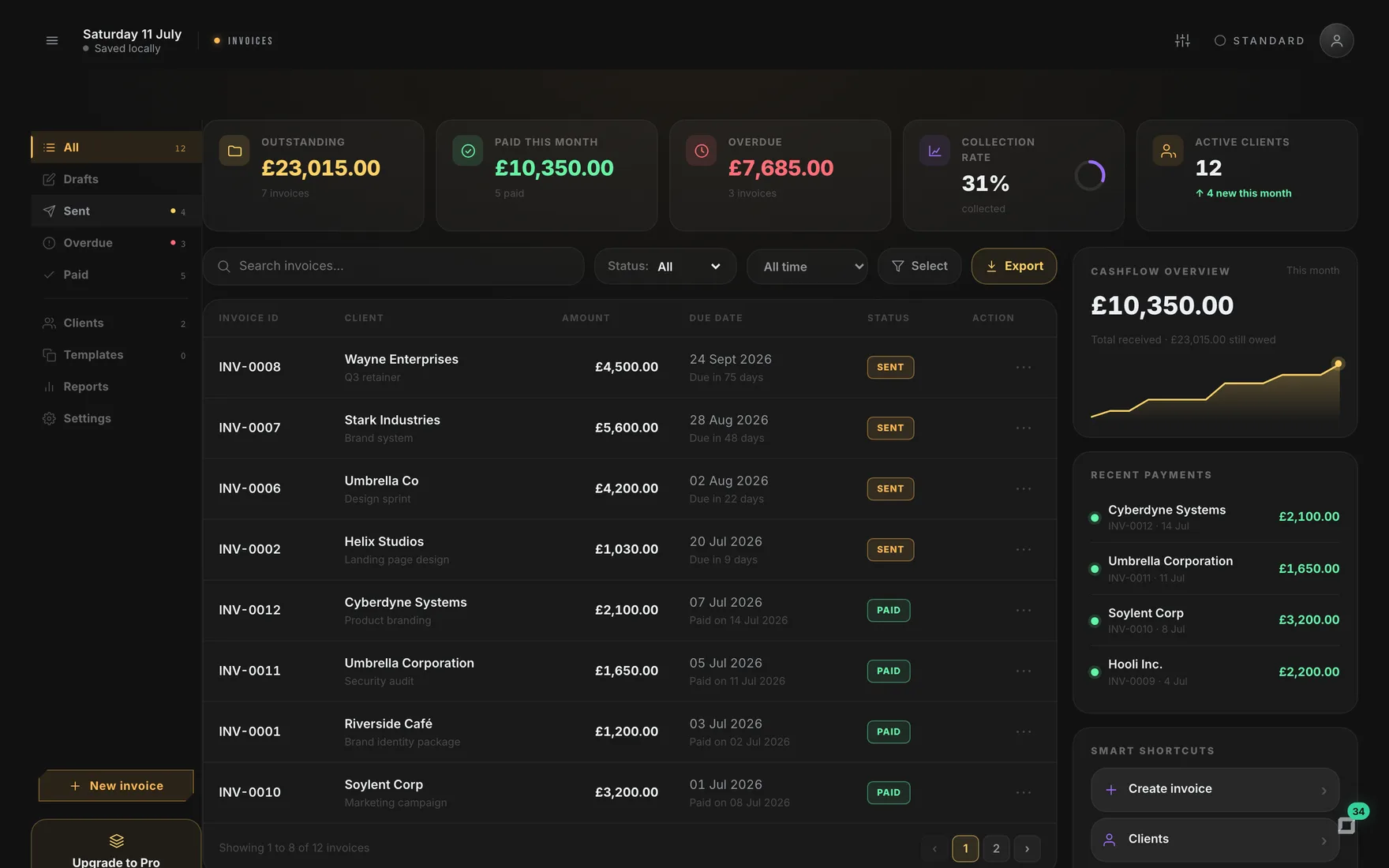Toggle Select mode for invoices

point(919,266)
